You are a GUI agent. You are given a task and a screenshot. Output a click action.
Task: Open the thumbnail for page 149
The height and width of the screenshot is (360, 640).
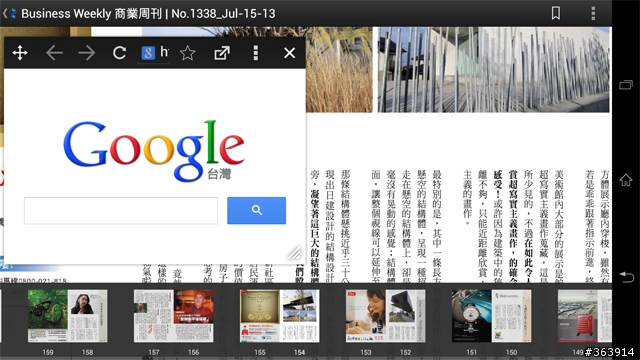(x=584, y=316)
